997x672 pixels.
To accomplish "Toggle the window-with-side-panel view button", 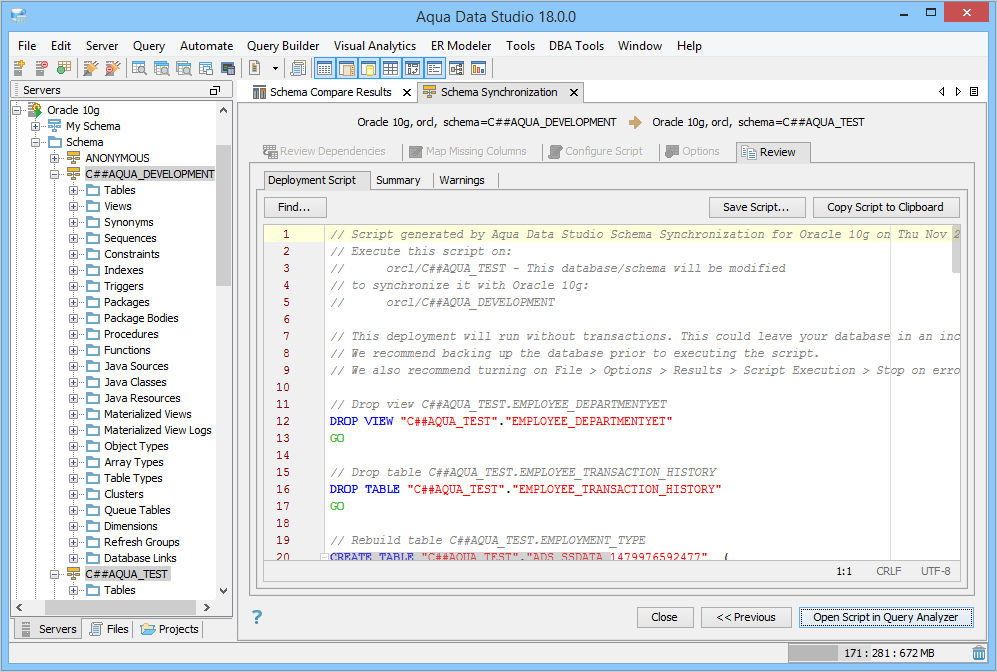I will pyautogui.click(x=347, y=68).
